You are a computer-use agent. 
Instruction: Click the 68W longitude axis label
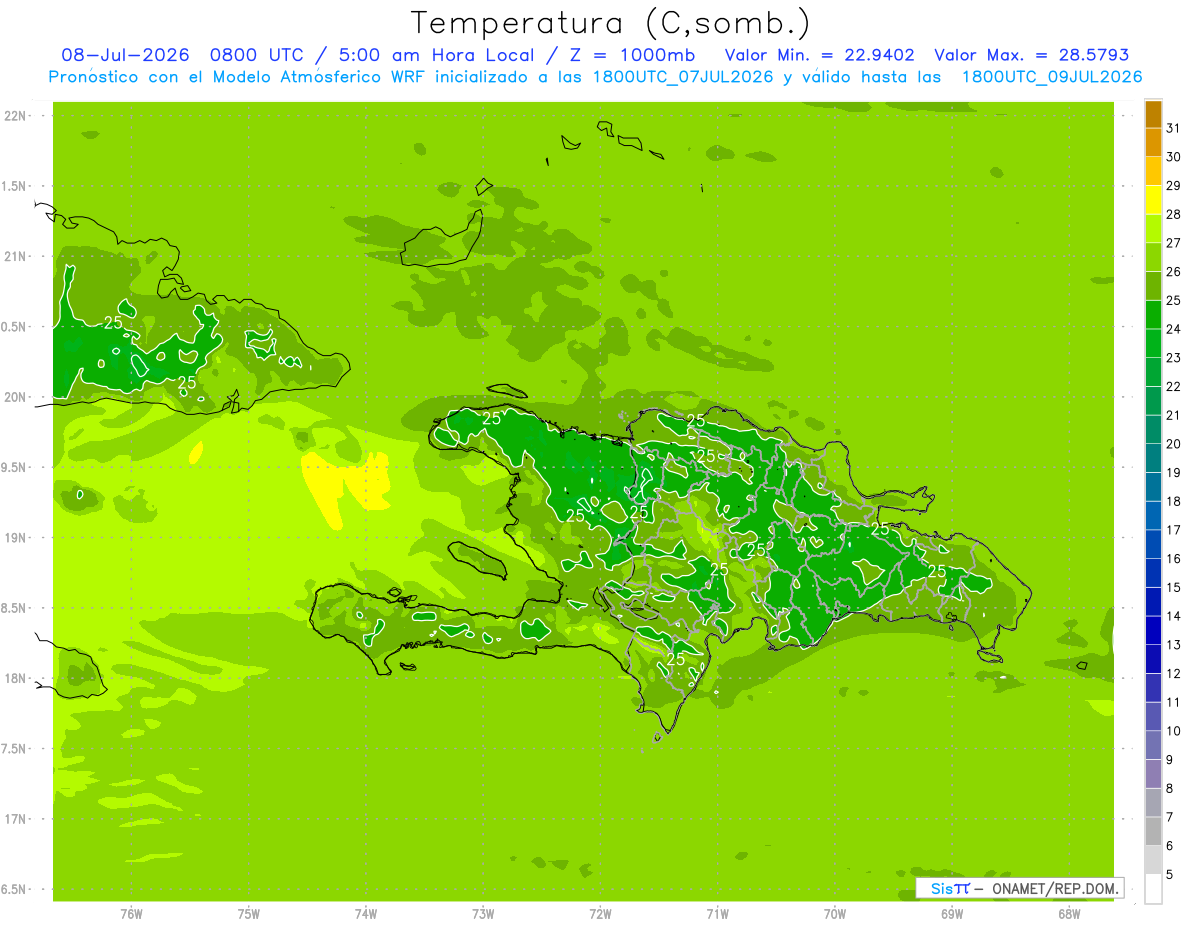click(1069, 913)
